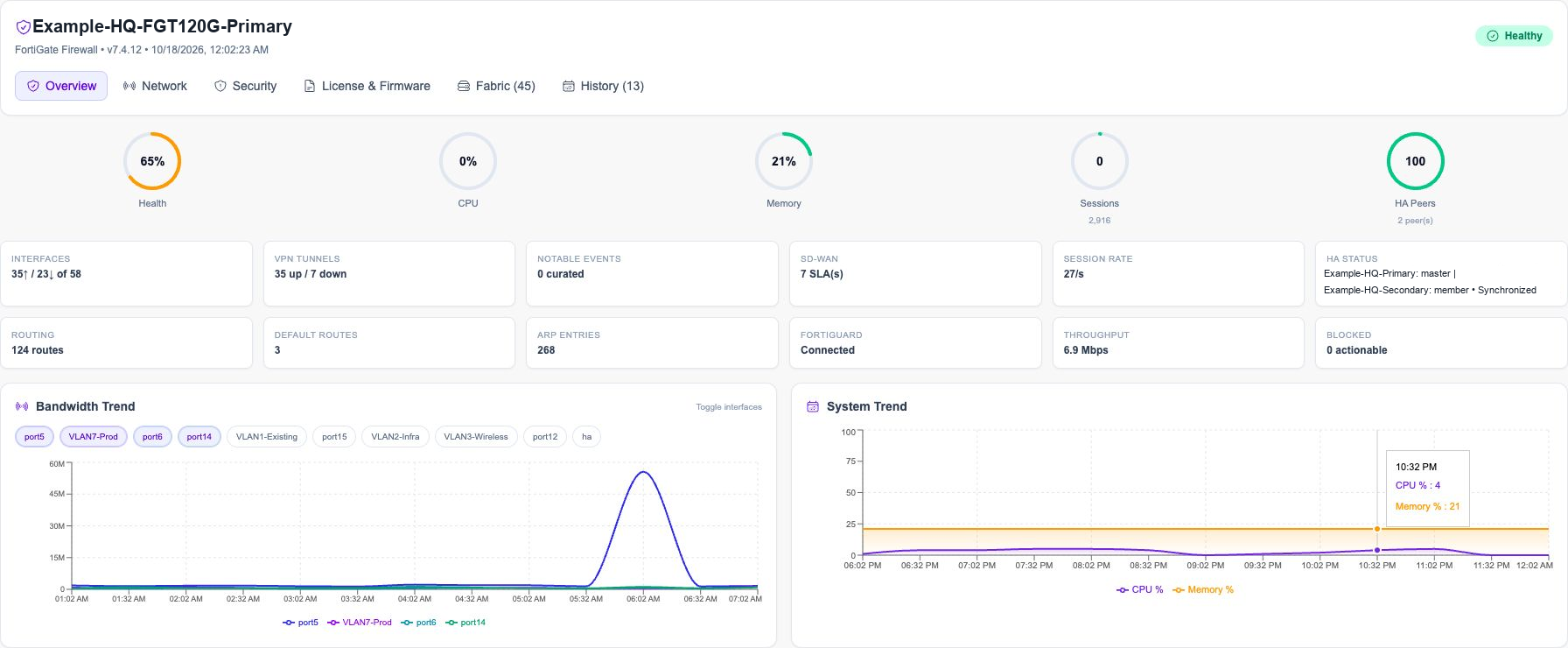This screenshot has width=1568, height=648.
Task: Click the shield icon beside Example-HQ-FGT120G-Primary
Action: (24, 27)
